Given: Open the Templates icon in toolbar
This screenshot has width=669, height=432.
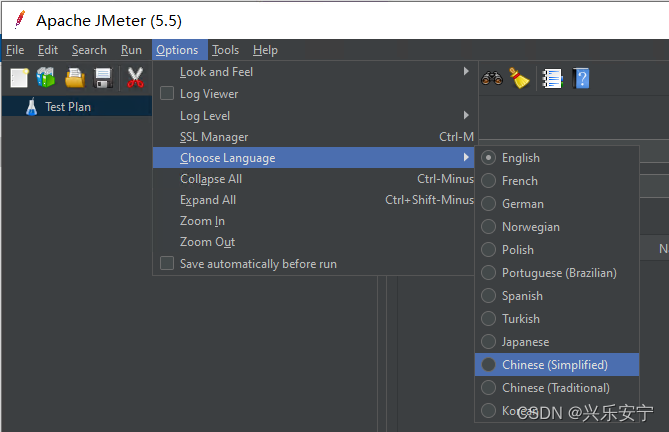Looking at the screenshot, I should [x=46, y=78].
